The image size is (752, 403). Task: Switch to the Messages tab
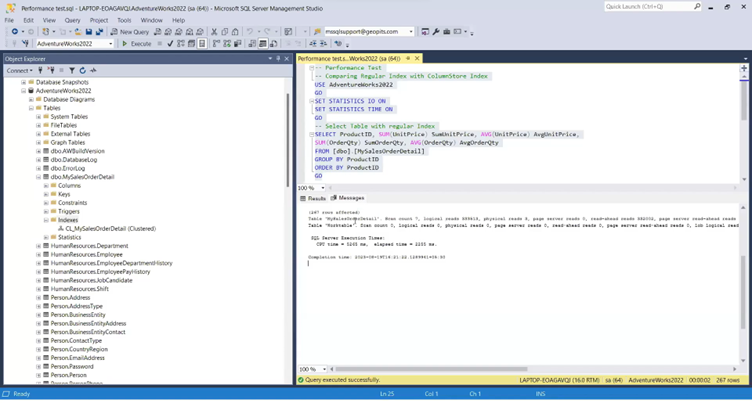click(x=348, y=198)
